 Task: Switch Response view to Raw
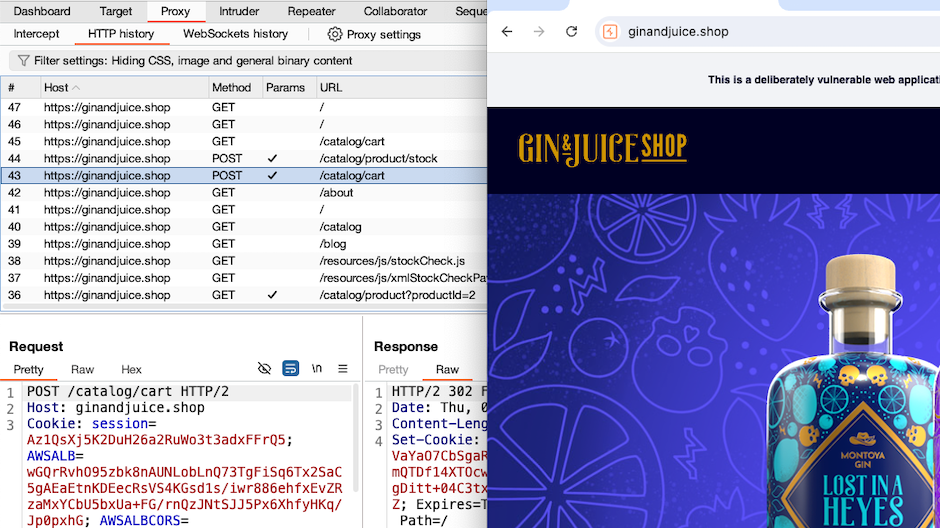447,370
